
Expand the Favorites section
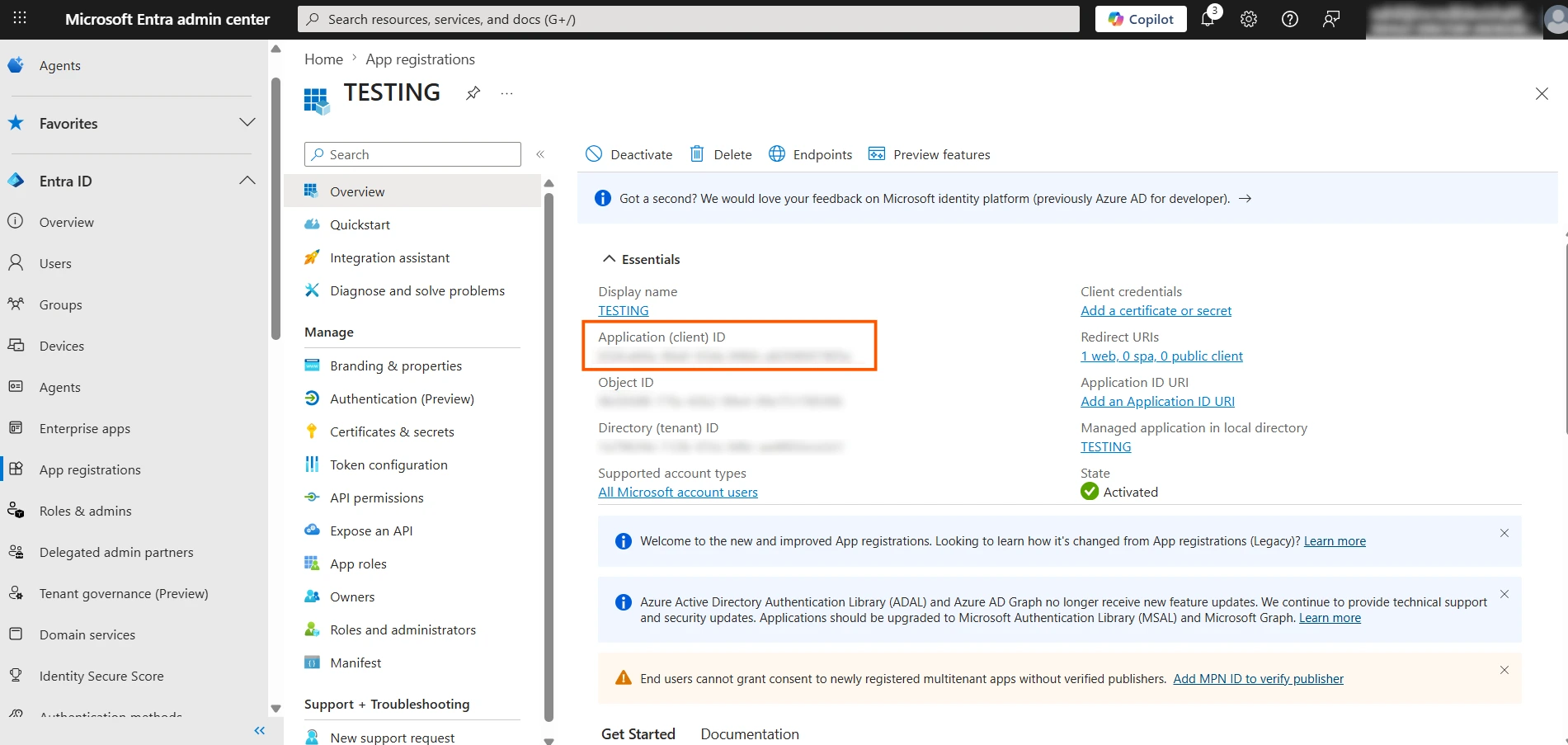pyautogui.click(x=247, y=123)
